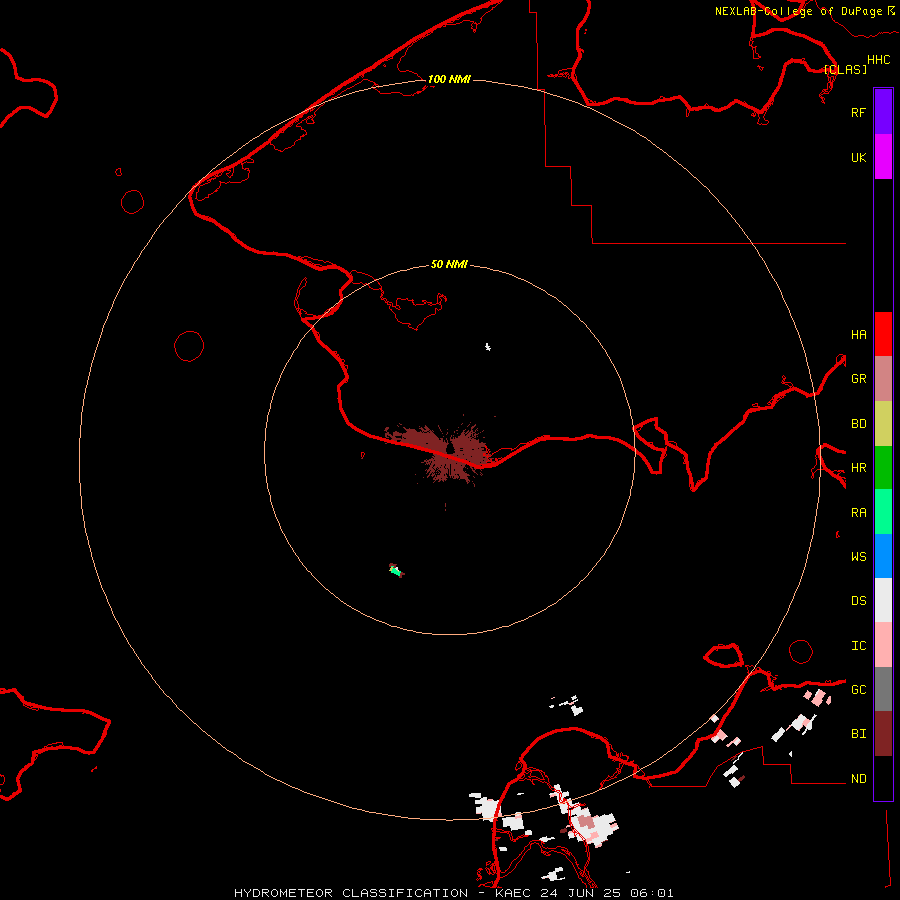Click the RF legend label
The width and height of the screenshot is (900, 900).
coord(858,112)
